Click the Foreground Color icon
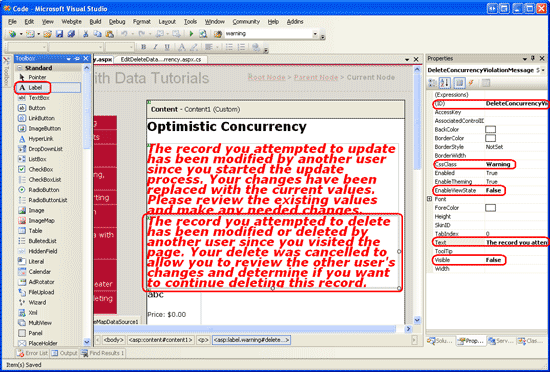This screenshot has height=372, width=550. [x=182, y=47]
